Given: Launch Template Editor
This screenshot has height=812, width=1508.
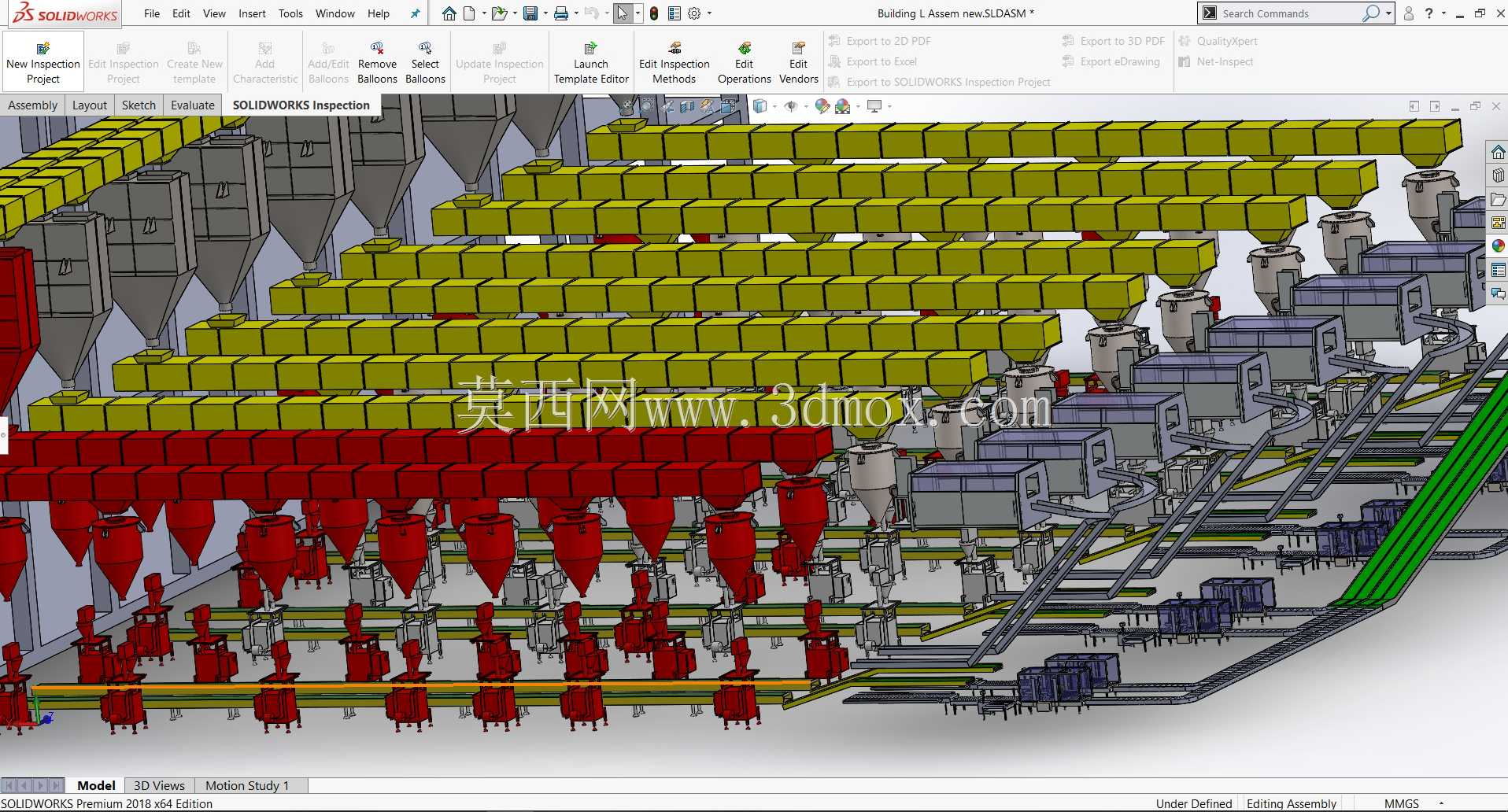Looking at the screenshot, I should 591,62.
